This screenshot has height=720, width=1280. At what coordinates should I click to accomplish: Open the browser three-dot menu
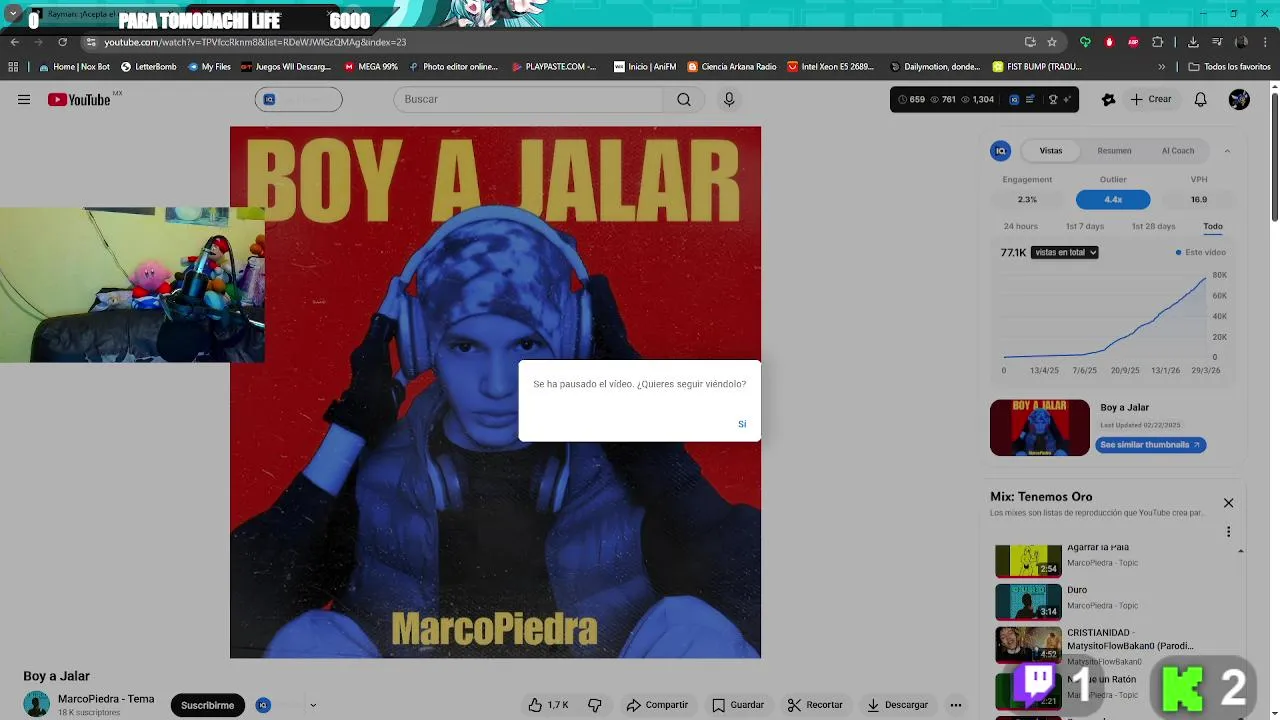(x=1265, y=42)
